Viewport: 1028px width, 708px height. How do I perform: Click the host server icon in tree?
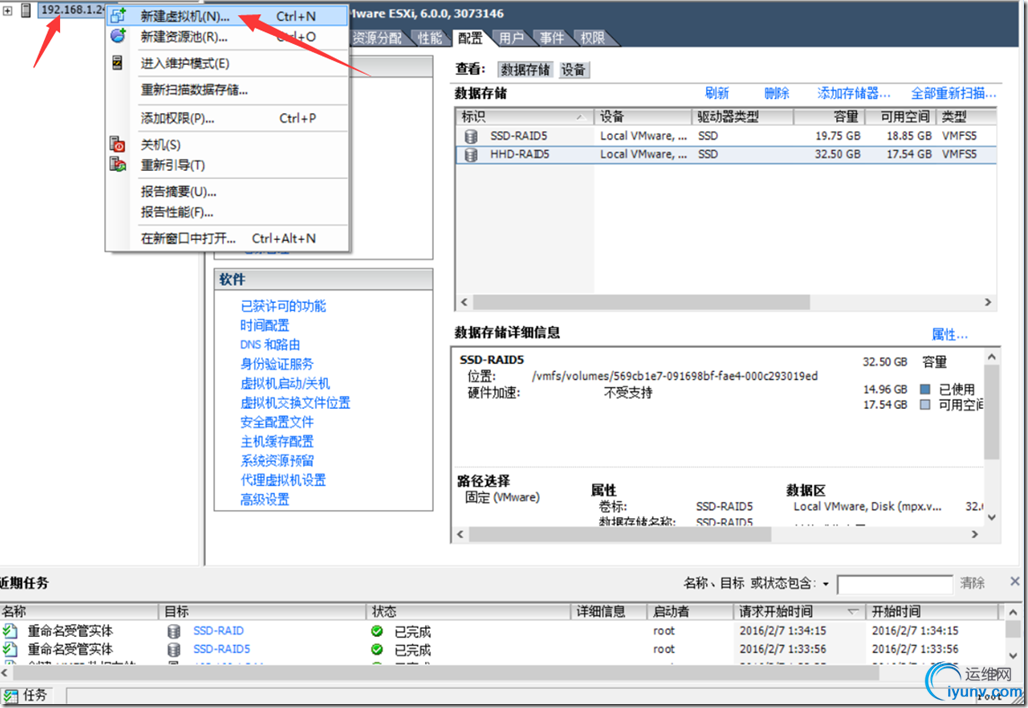26,10
